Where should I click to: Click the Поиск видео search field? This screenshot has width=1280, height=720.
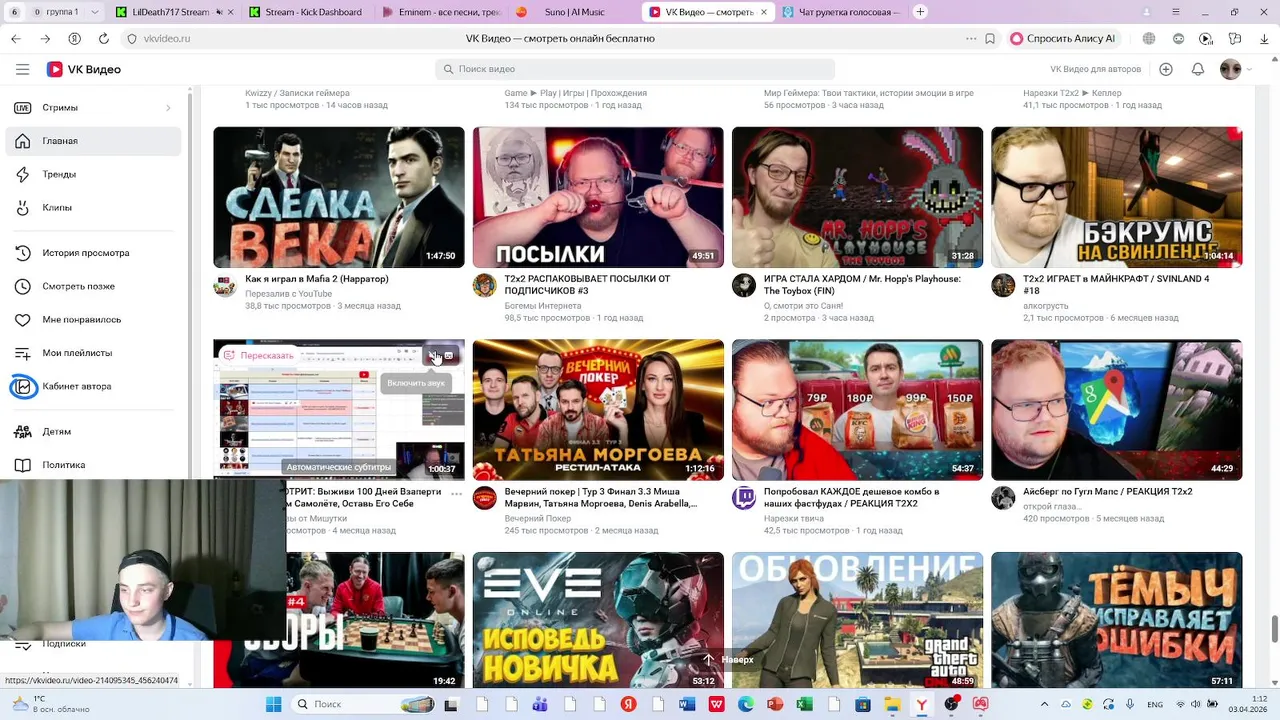[x=635, y=69]
